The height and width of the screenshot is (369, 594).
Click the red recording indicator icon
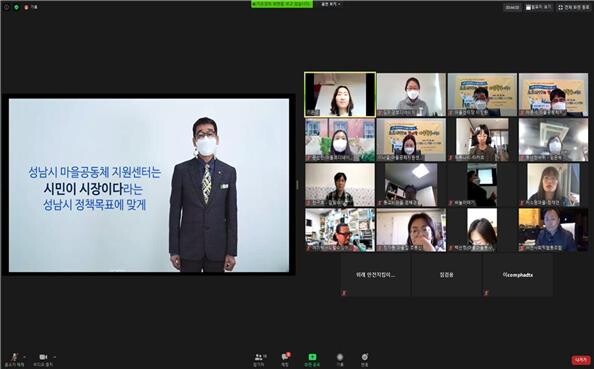26,7
